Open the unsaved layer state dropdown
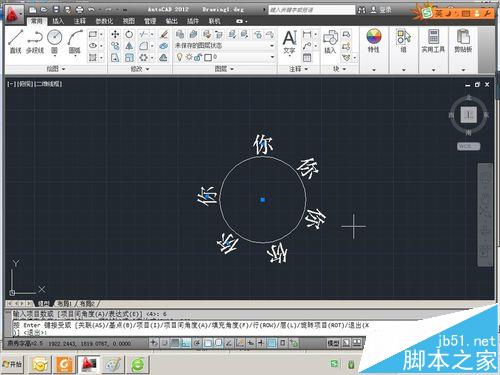500x375 pixels. [x=225, y=46]
